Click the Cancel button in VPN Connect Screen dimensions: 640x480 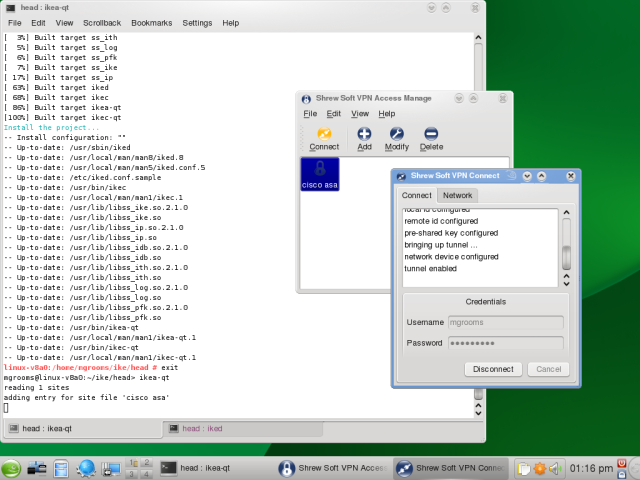click(548, 369)
